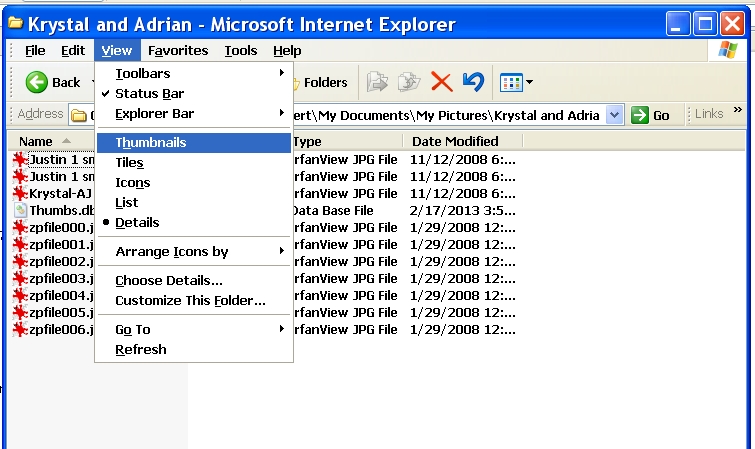Click the folder icon in the Address bar
Viewport: 755px width, 449px height.
pyautogui.click(x=78, y=116)
